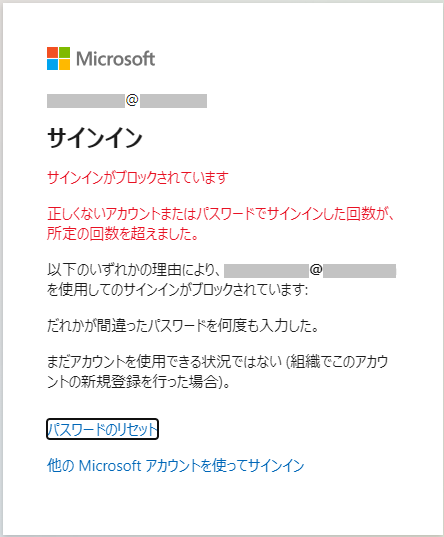The width and height of the screenshot is (444, 537).
Task: Click the 以下のいずれかの理由により text
Action: [134, 270]
